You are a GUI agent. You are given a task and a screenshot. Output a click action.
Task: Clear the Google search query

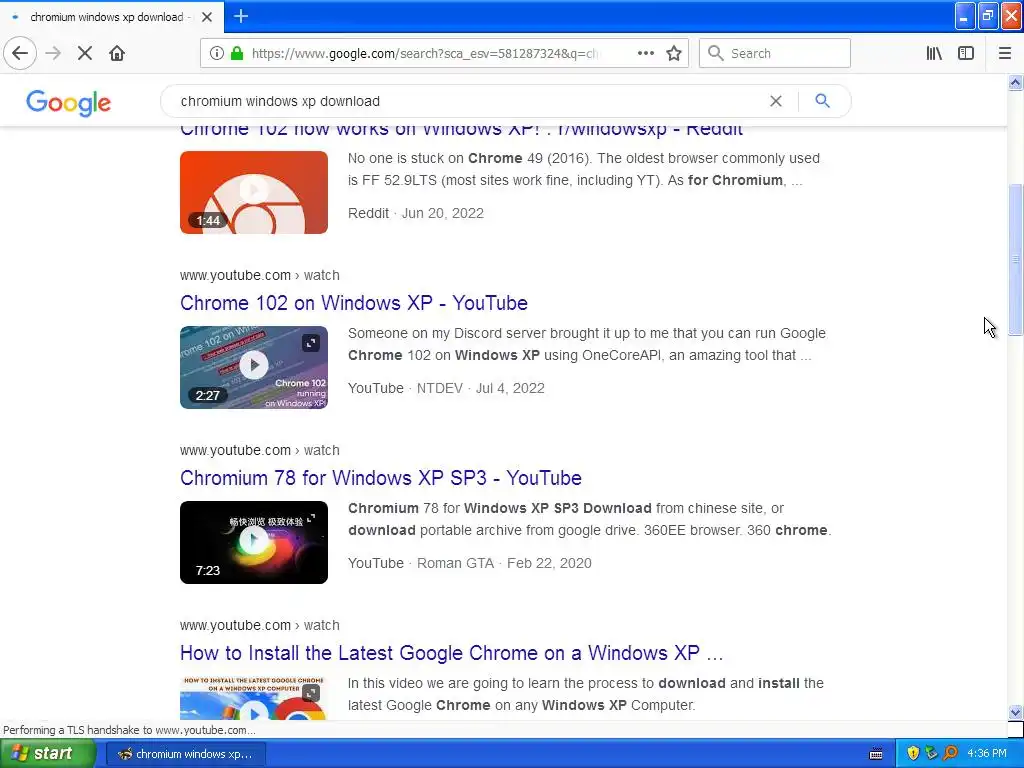[x=776, y=101]
